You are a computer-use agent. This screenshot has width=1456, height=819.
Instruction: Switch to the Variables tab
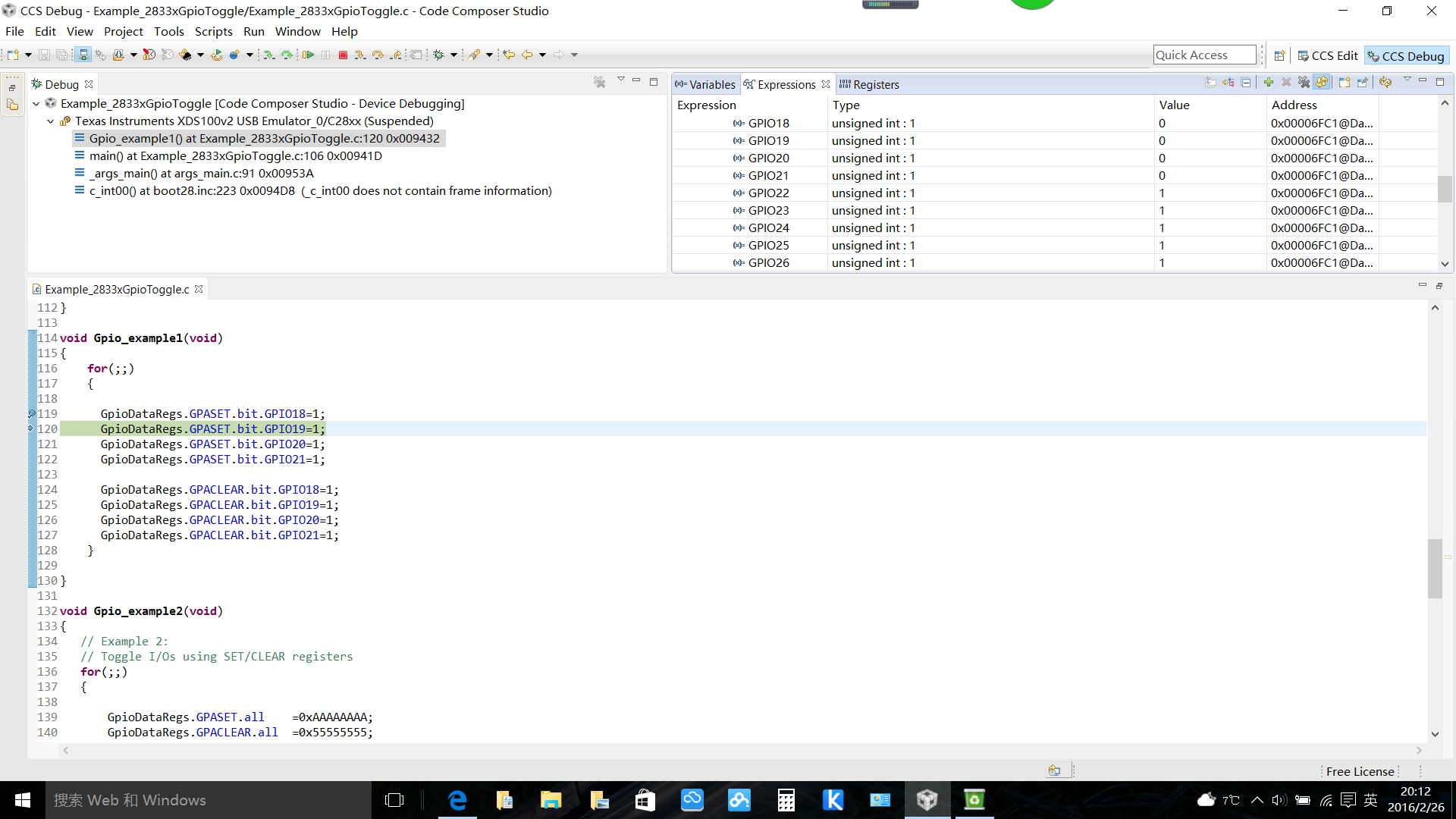[x=705, y=84]
